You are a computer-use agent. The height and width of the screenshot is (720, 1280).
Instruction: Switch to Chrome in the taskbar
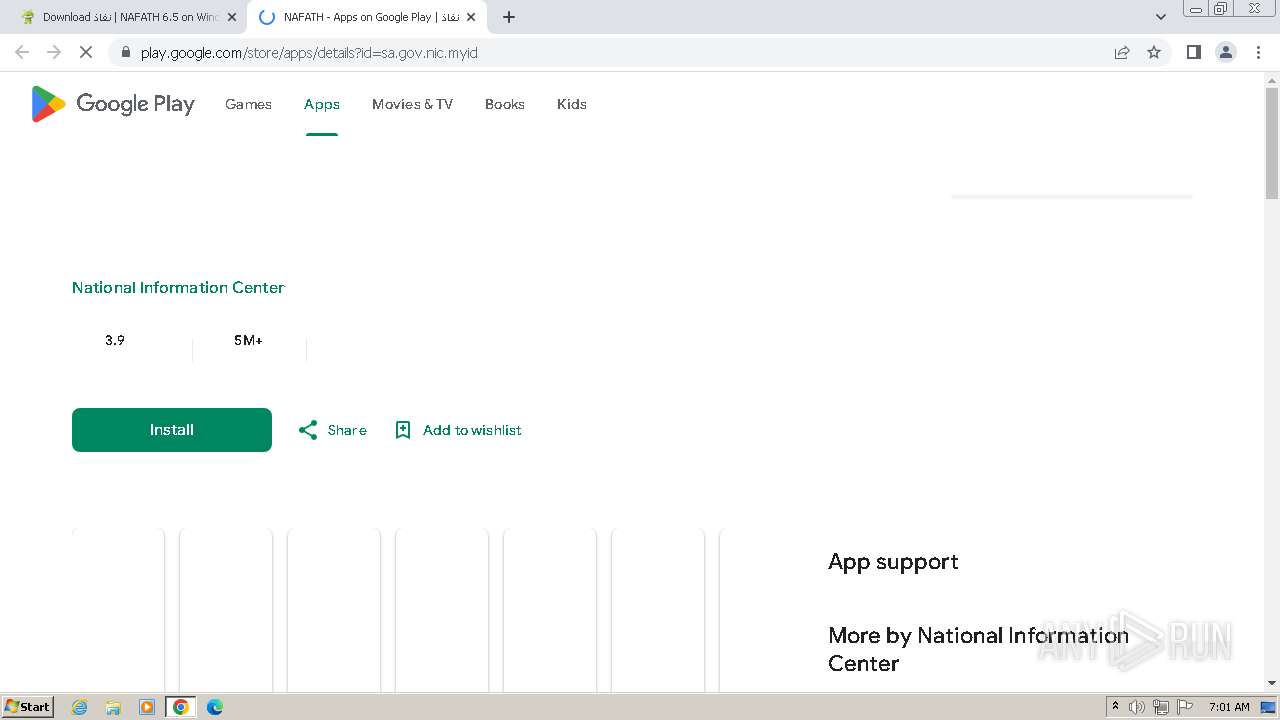click(x=181, y=707)
